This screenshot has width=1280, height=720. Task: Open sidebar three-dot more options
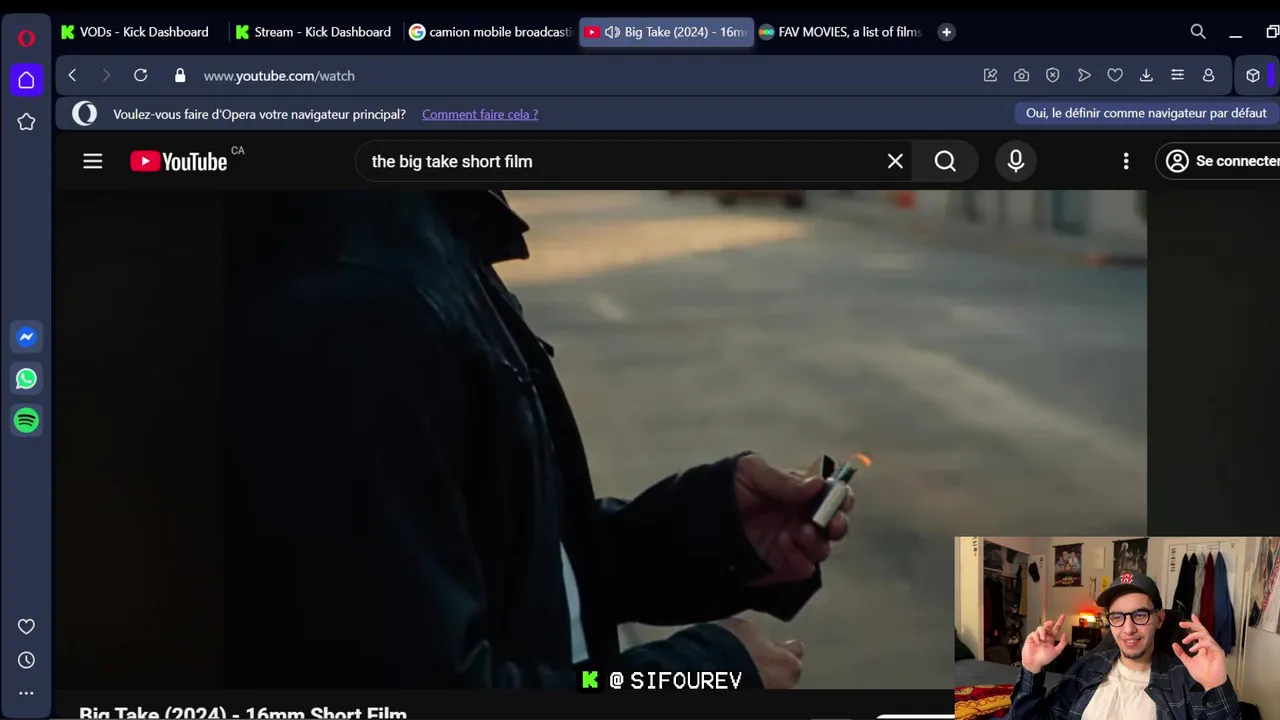point(26,693)
